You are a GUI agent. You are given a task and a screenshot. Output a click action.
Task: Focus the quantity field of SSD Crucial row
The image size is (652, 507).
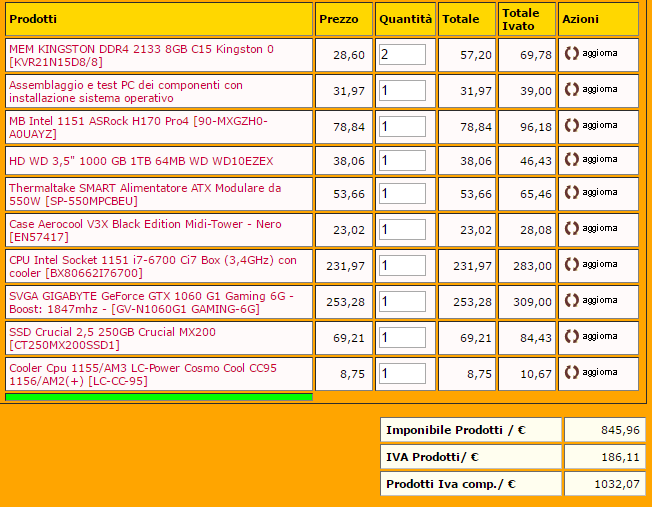[402, 337]
